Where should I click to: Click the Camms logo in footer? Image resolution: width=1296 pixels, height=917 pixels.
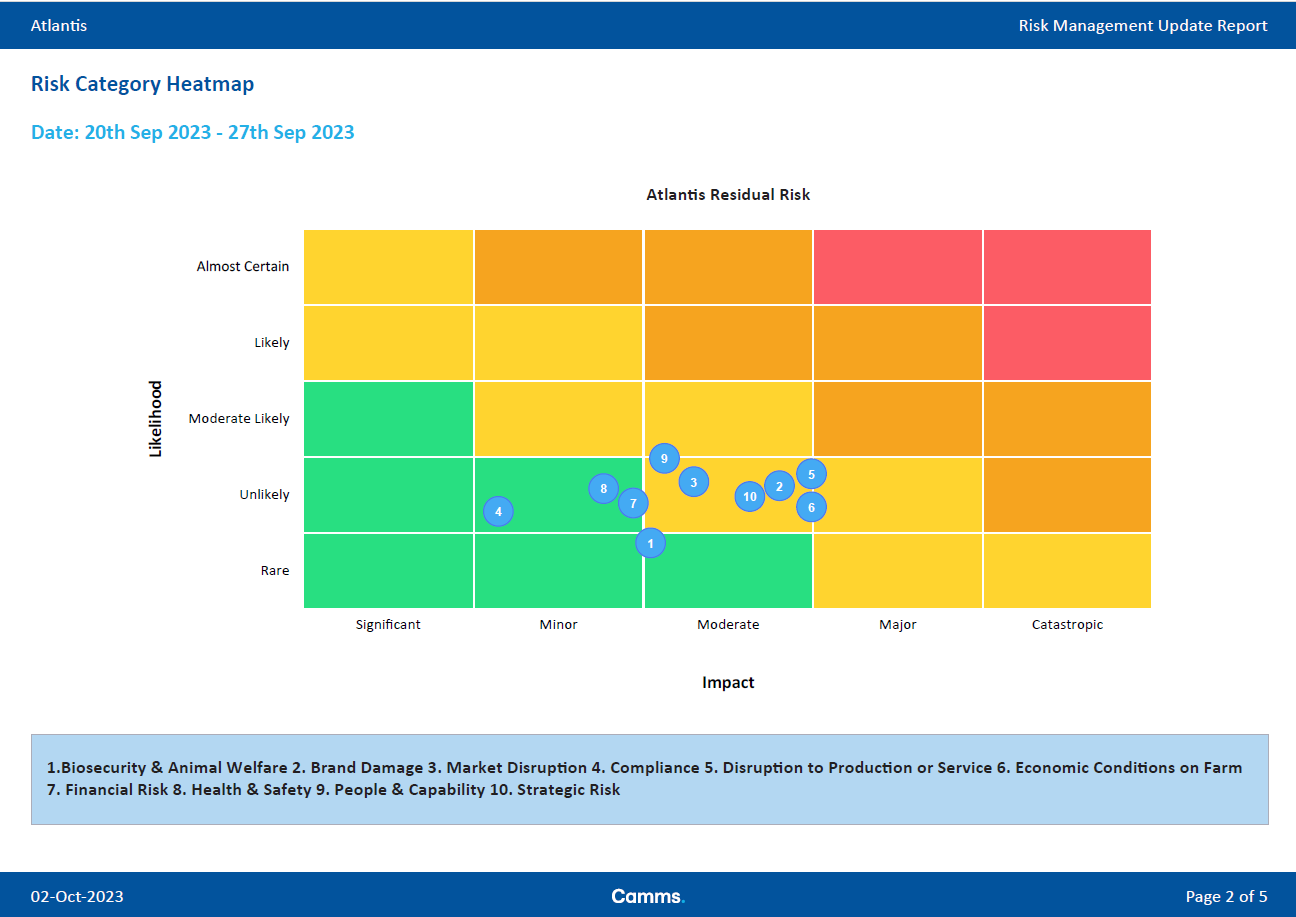point(648,896)
